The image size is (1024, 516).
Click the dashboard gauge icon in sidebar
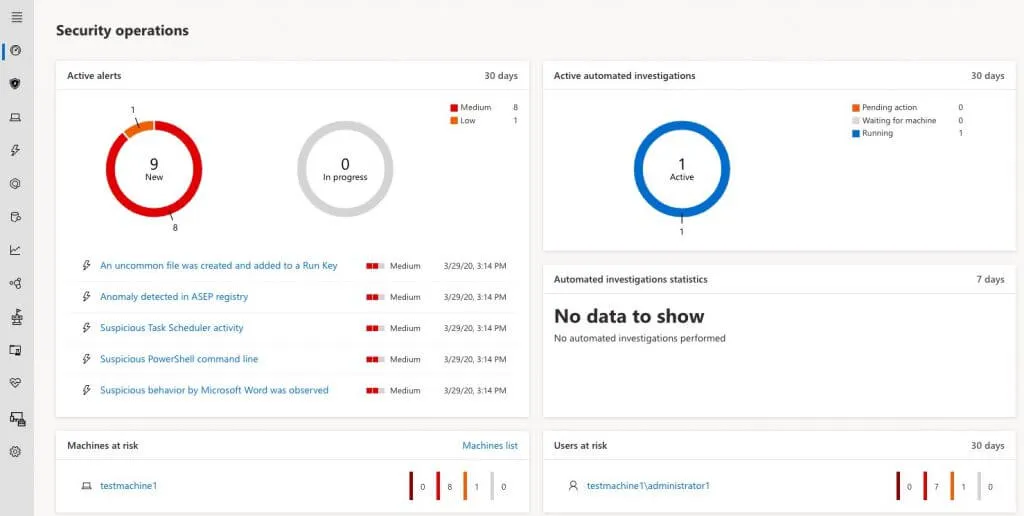[16, 50]
